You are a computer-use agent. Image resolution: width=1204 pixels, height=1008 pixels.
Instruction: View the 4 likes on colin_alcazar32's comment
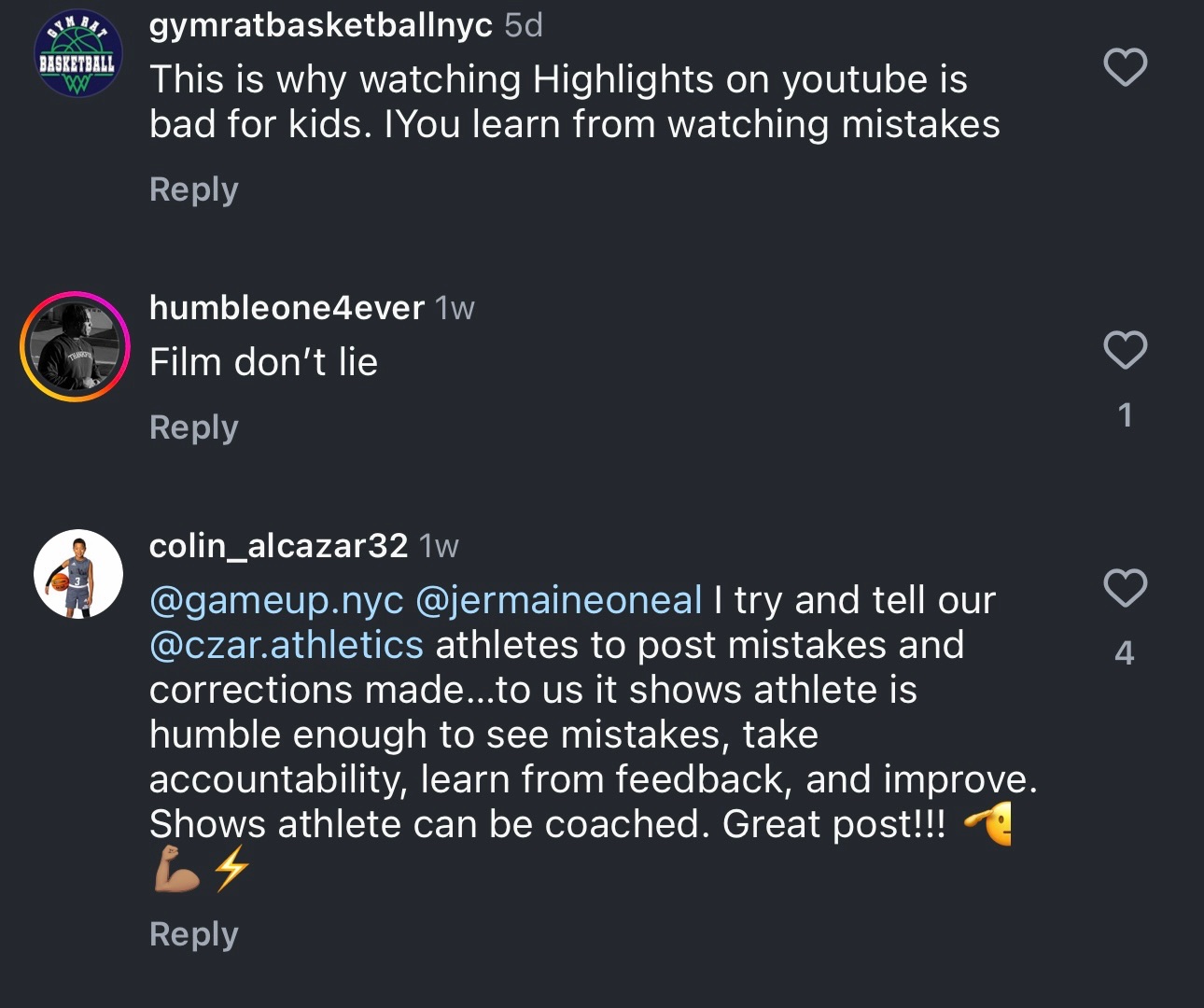[1125, 652]
